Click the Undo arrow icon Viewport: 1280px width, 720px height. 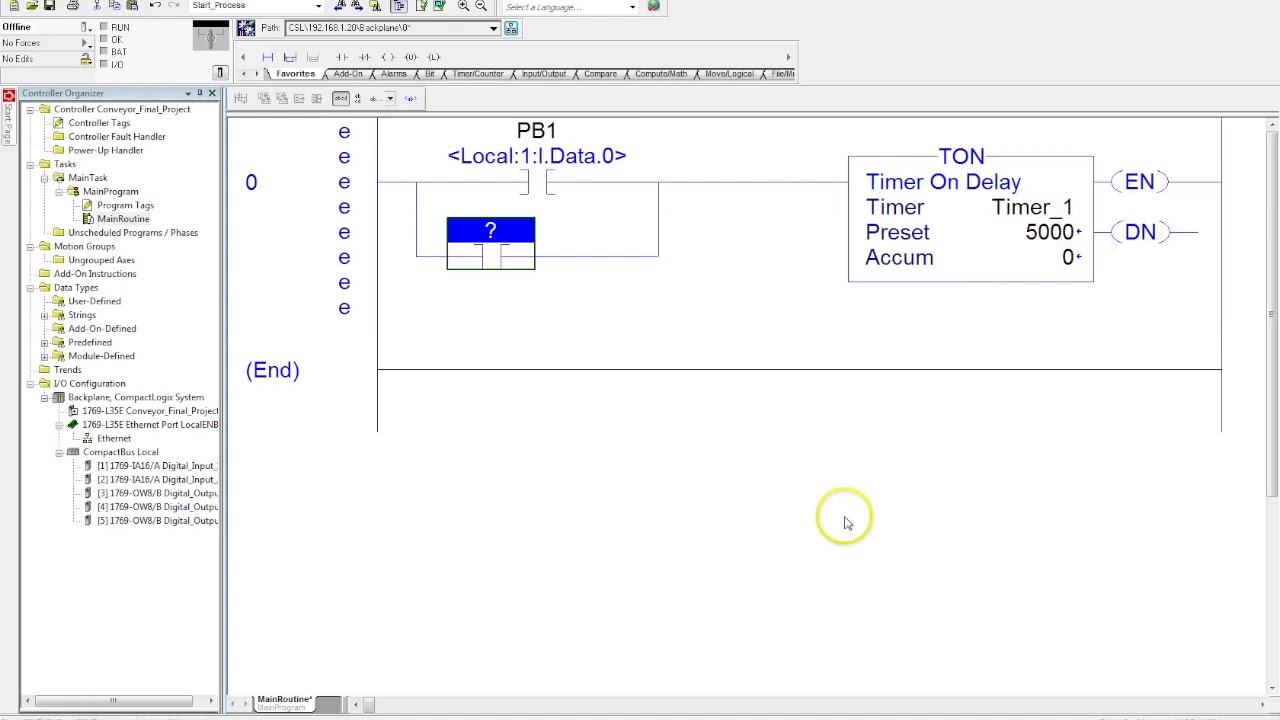click(x=155, y=6)
